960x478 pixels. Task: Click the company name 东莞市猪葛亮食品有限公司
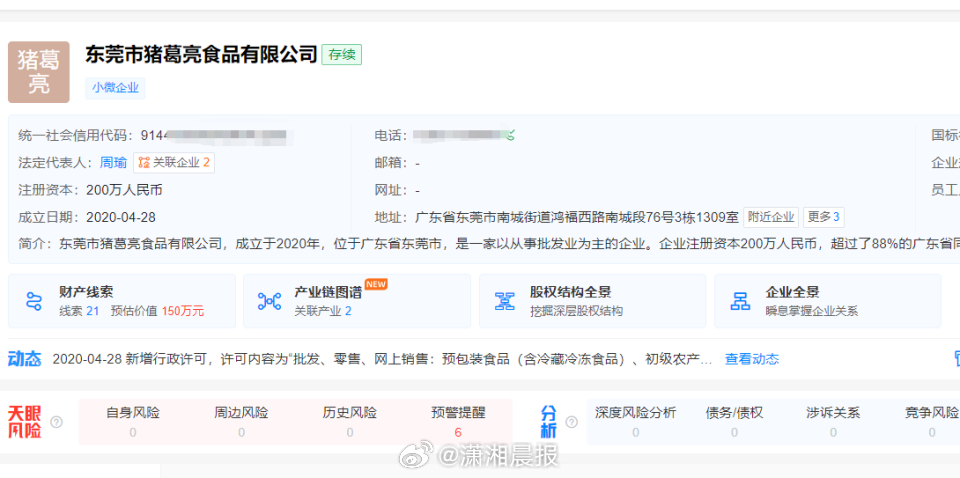pyautogui.click(x=201, y=55)
